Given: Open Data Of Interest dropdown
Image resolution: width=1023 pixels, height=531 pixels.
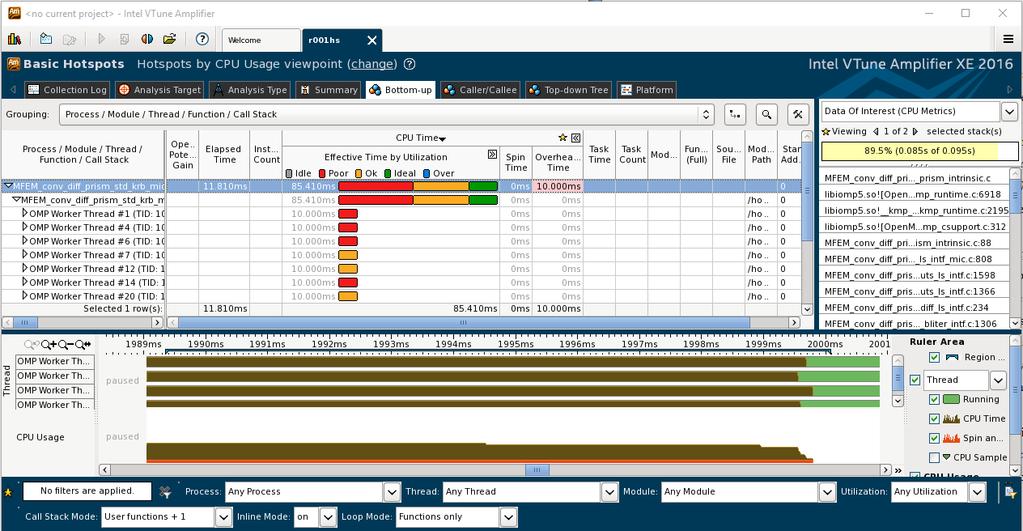Looking at the screenshot, I should pos(1009,112).
